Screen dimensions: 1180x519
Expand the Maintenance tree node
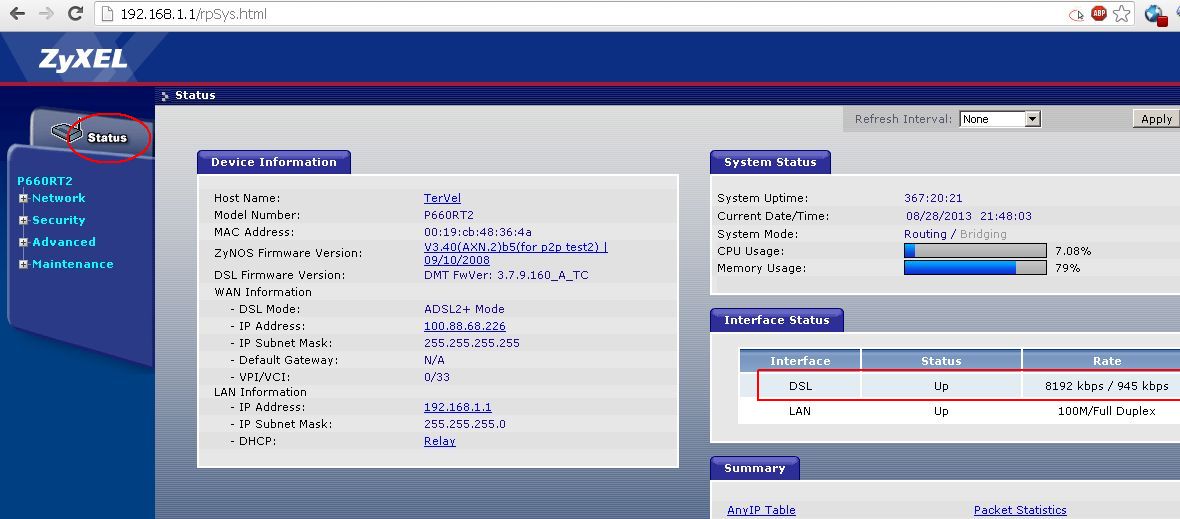[23, 264]
